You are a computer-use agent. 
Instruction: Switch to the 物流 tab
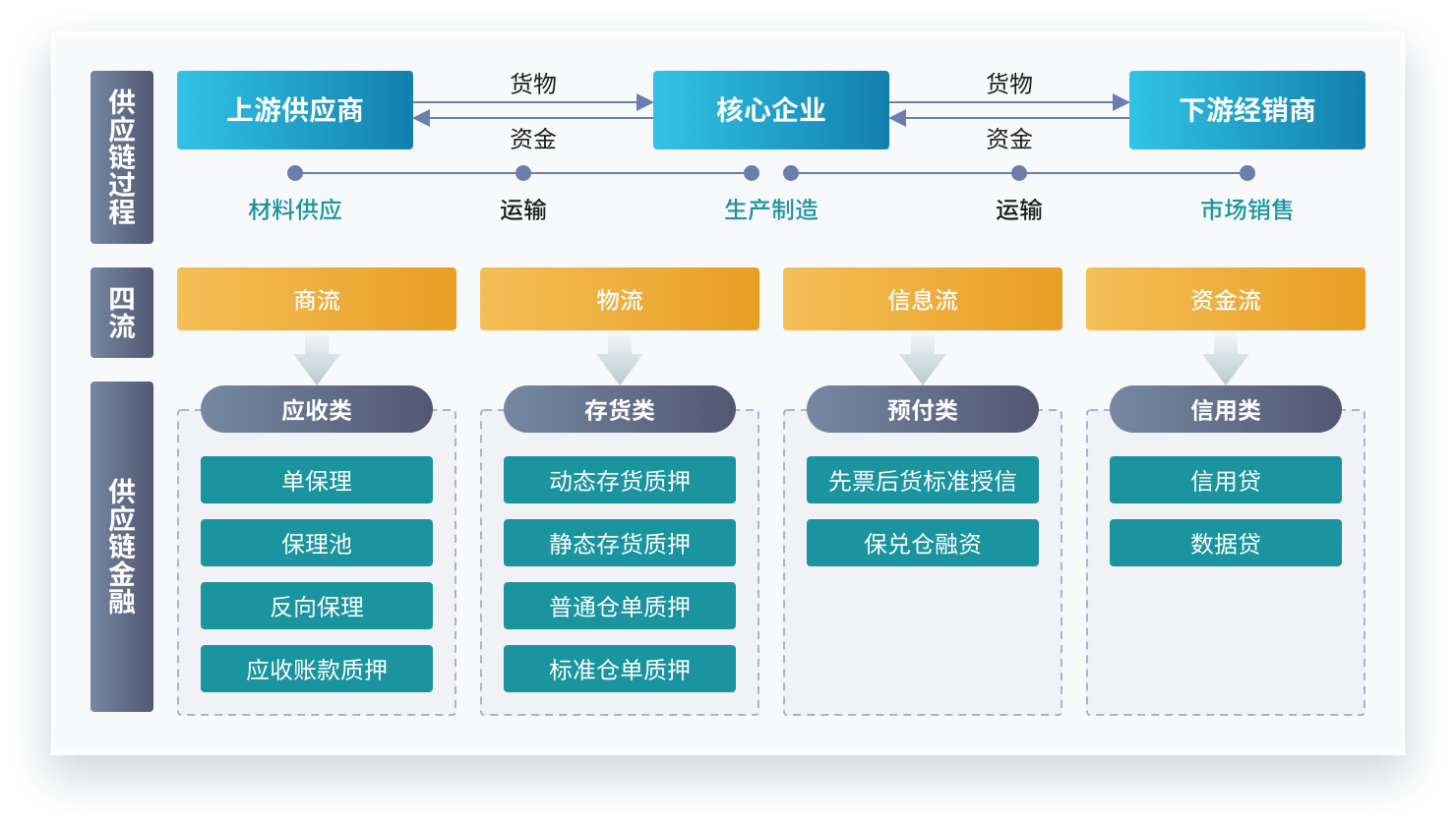click(x=619, y=299)
